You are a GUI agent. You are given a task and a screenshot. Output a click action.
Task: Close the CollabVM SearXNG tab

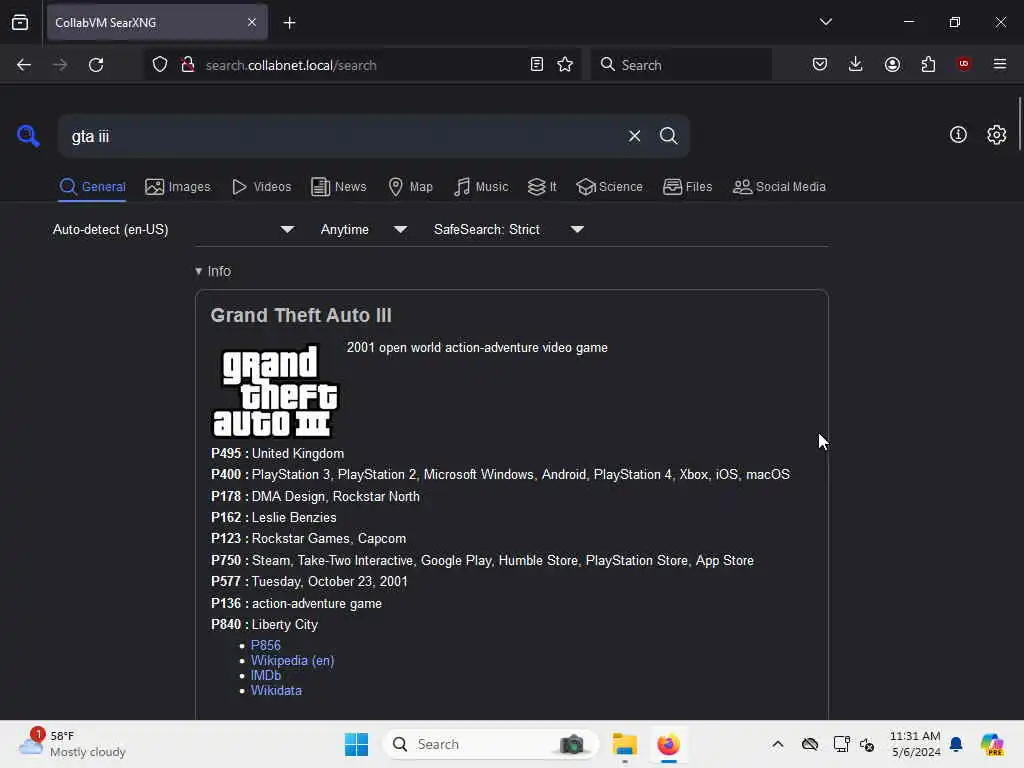pos(252,23)
